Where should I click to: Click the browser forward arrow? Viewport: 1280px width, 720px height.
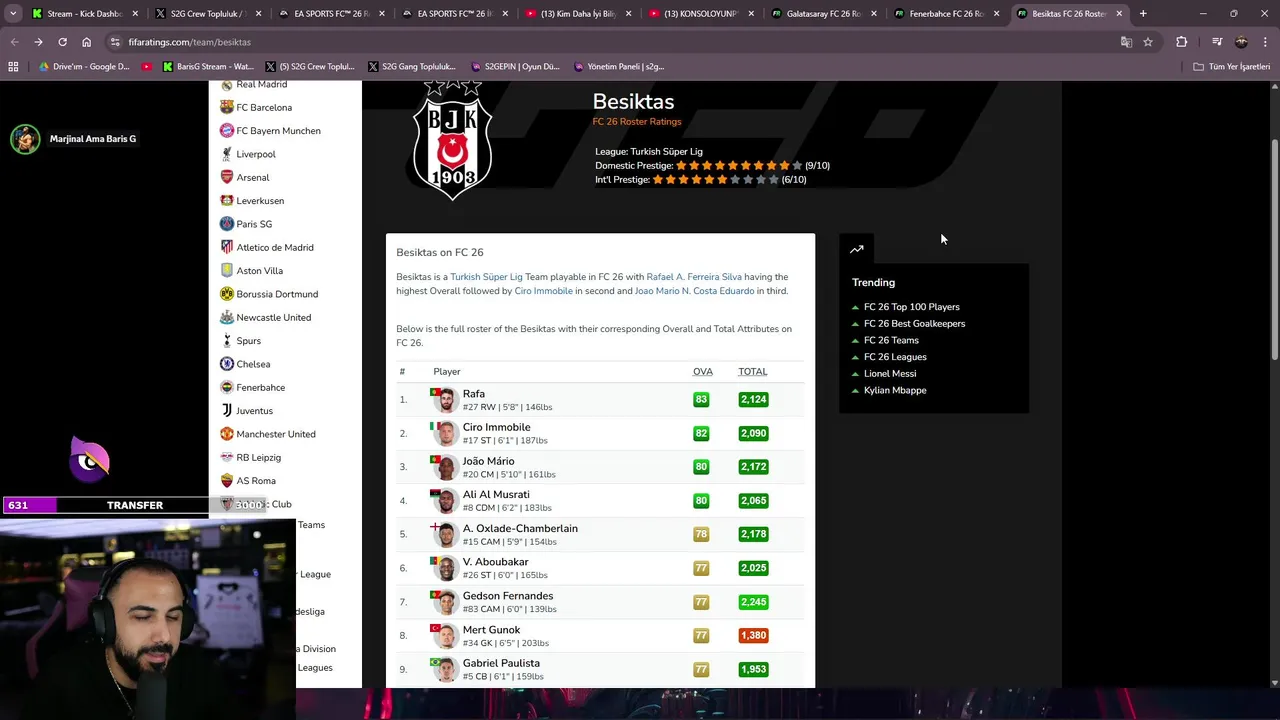(x=38, y=42)
